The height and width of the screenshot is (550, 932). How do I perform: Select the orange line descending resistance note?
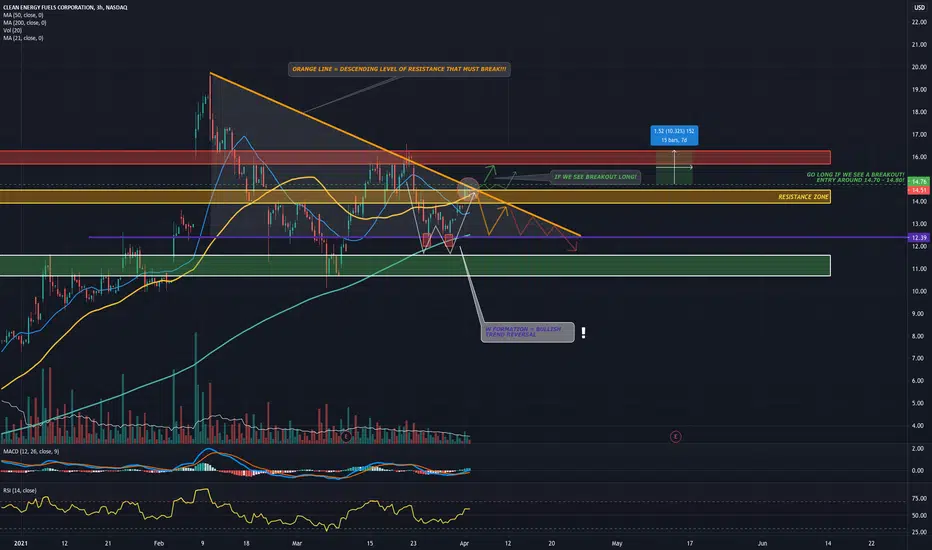(399, 70)
